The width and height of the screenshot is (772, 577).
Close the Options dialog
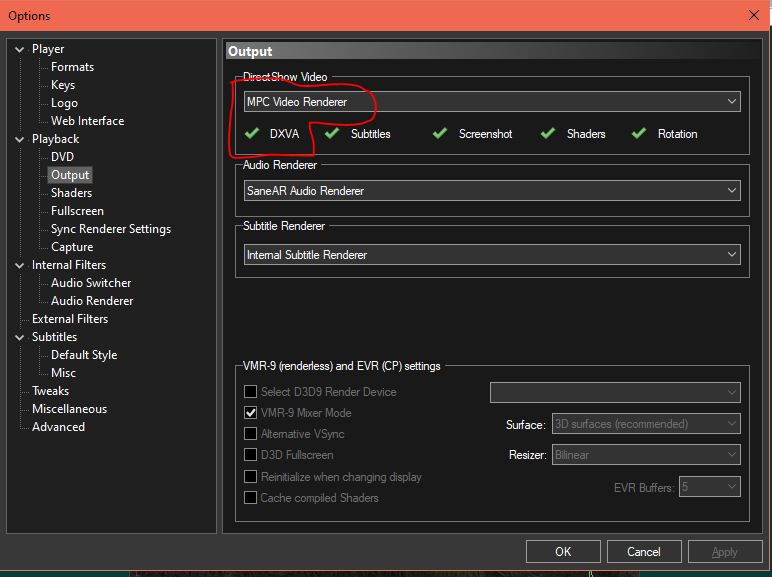[x=754, y=15]
